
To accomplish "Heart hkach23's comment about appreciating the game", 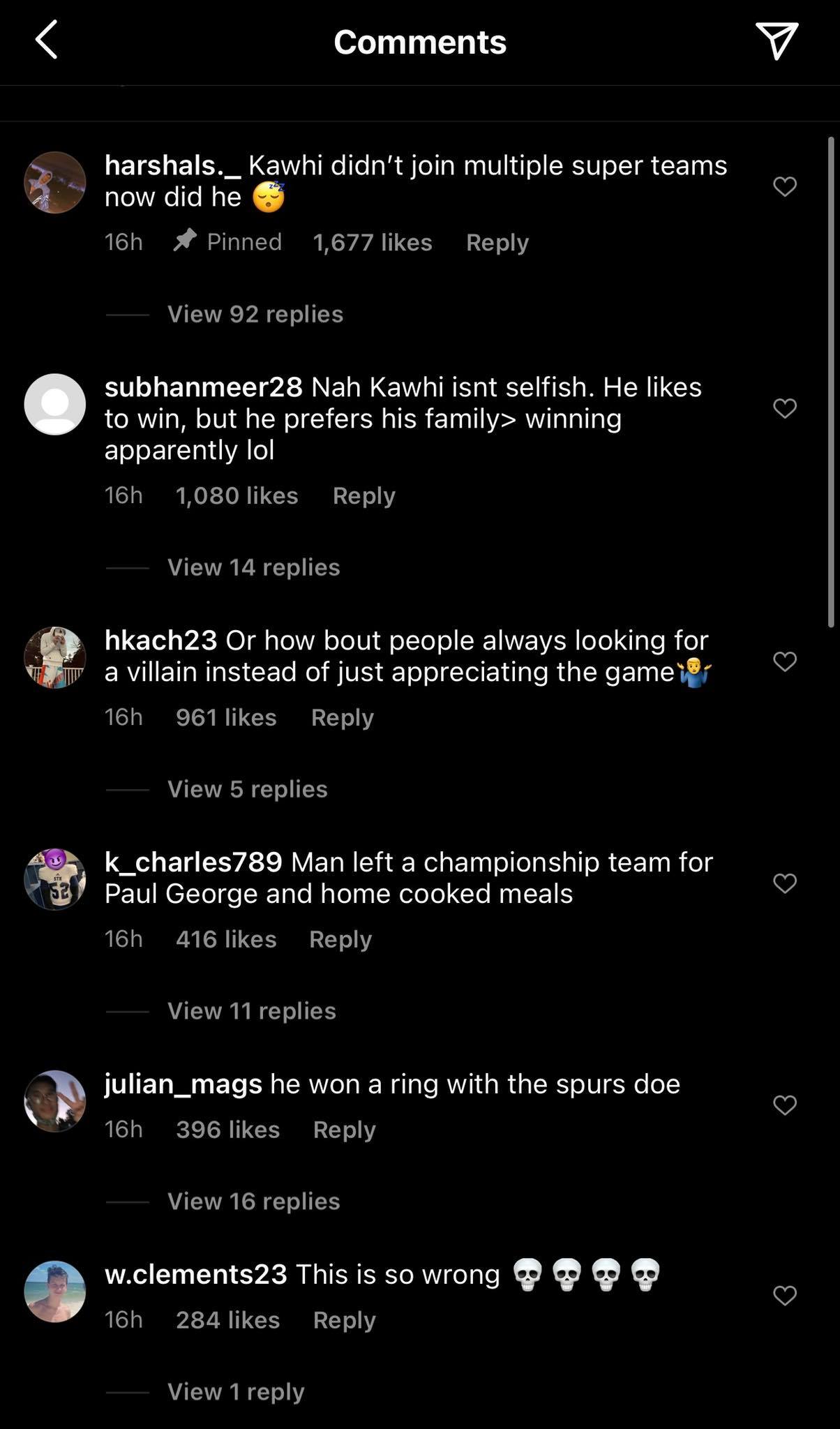I will tap(784, 661).
